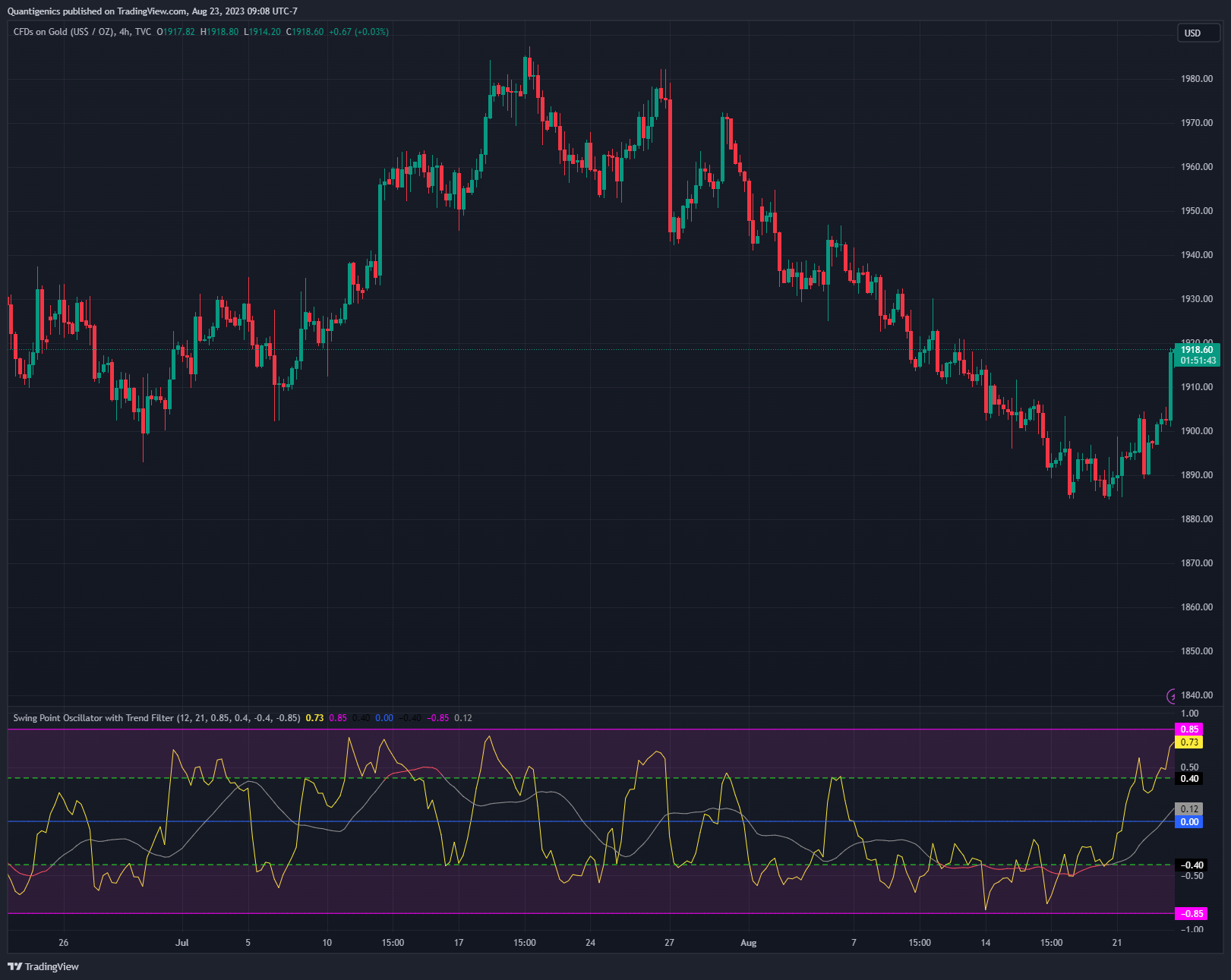
Task: Click the Aug label on time axis
Action: click(749, 943)
